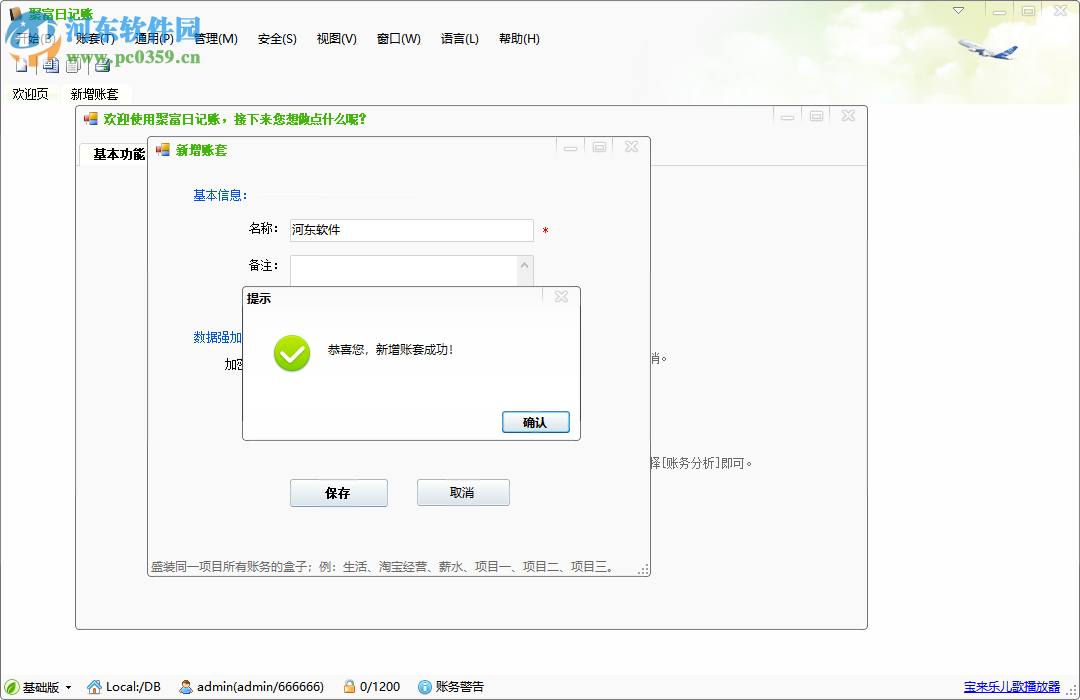The height and width of the screenshot is (700, 1080).
Task: Click the save toolbar icon
Action: pyautogui.click(x=50, y=64)
